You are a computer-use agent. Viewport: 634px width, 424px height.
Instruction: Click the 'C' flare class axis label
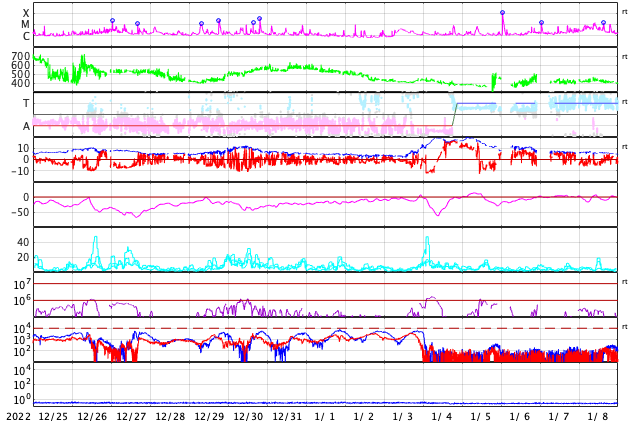[x=26, y=36]
